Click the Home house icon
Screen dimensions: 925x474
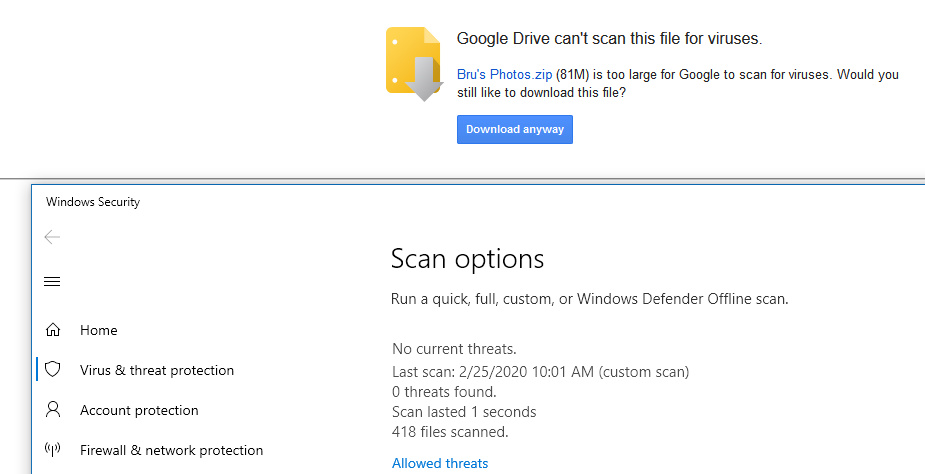click(53, 330)
